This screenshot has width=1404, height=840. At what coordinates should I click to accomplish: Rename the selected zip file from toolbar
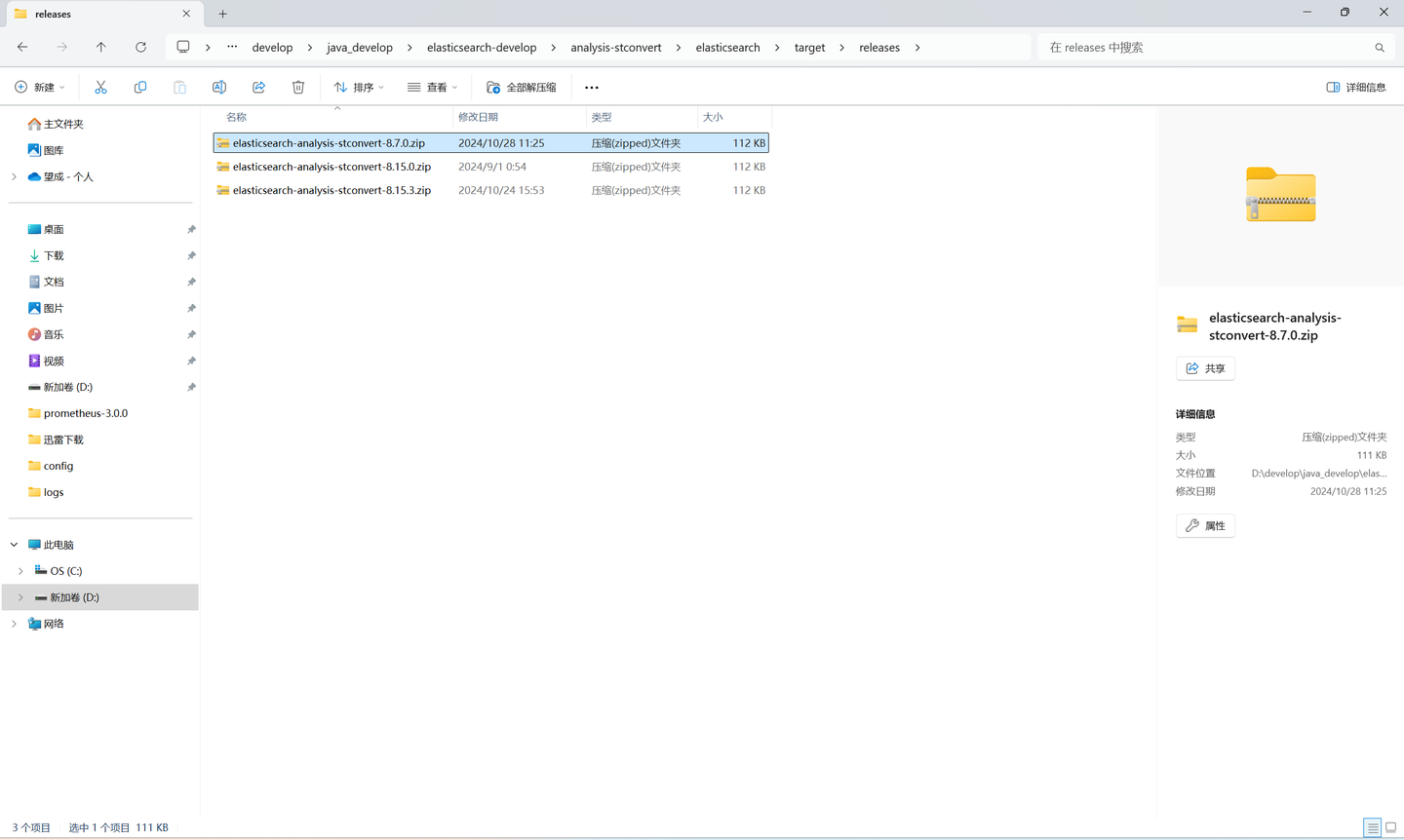(x=218, y=87)
